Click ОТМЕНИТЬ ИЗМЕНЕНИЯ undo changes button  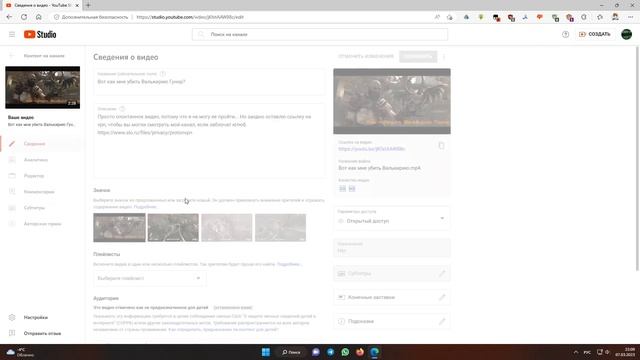[x=366, y=56]
